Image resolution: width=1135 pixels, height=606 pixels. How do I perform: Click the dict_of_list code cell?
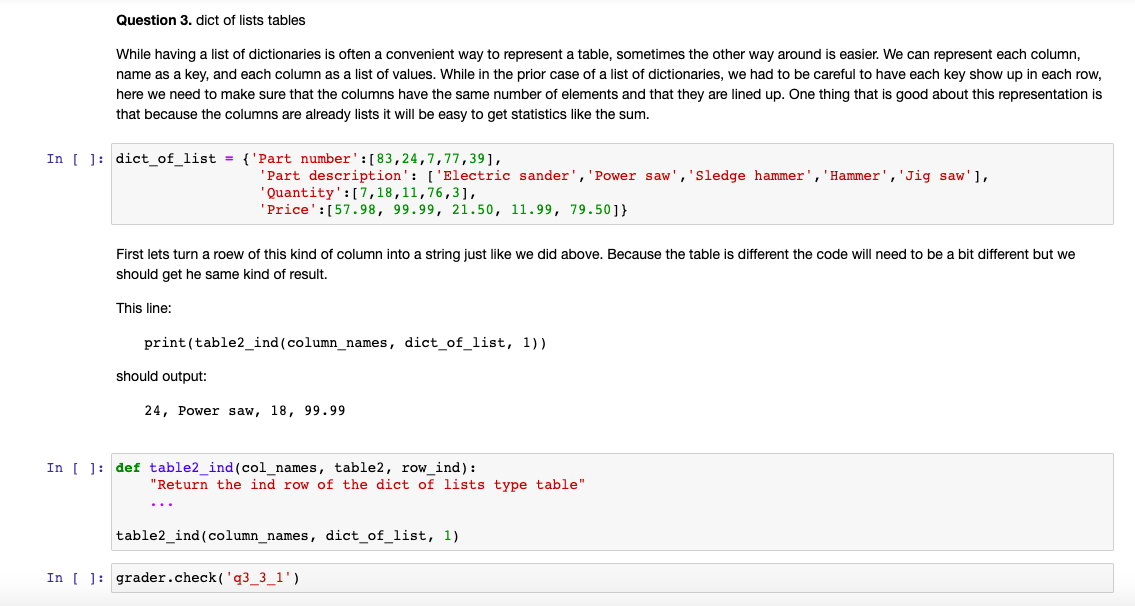coord(612,184)
